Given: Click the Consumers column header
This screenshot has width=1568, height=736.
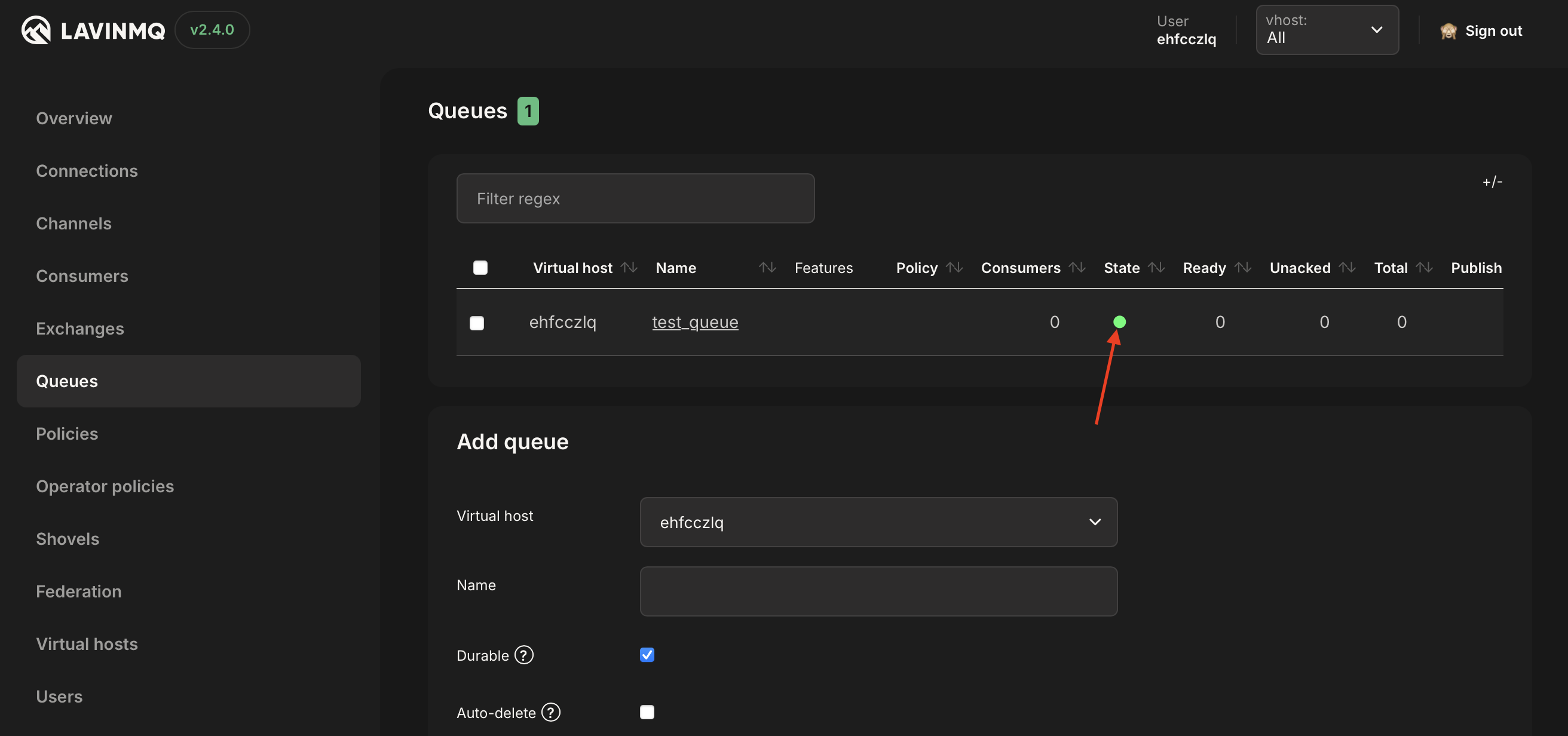Looking at the screenshot, I should point(1021,268).
